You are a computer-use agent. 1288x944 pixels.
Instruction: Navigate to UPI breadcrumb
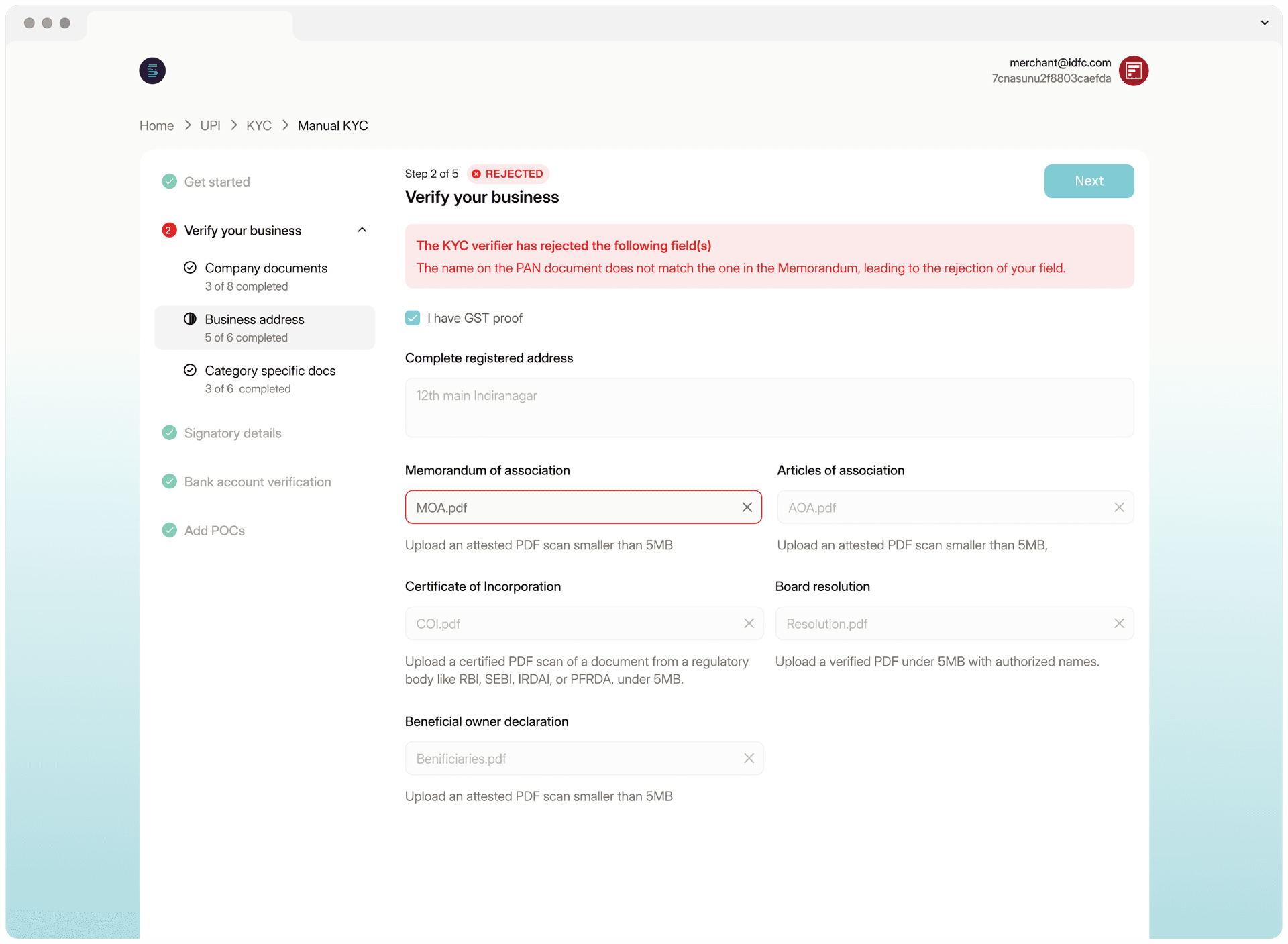click(210, 125)
